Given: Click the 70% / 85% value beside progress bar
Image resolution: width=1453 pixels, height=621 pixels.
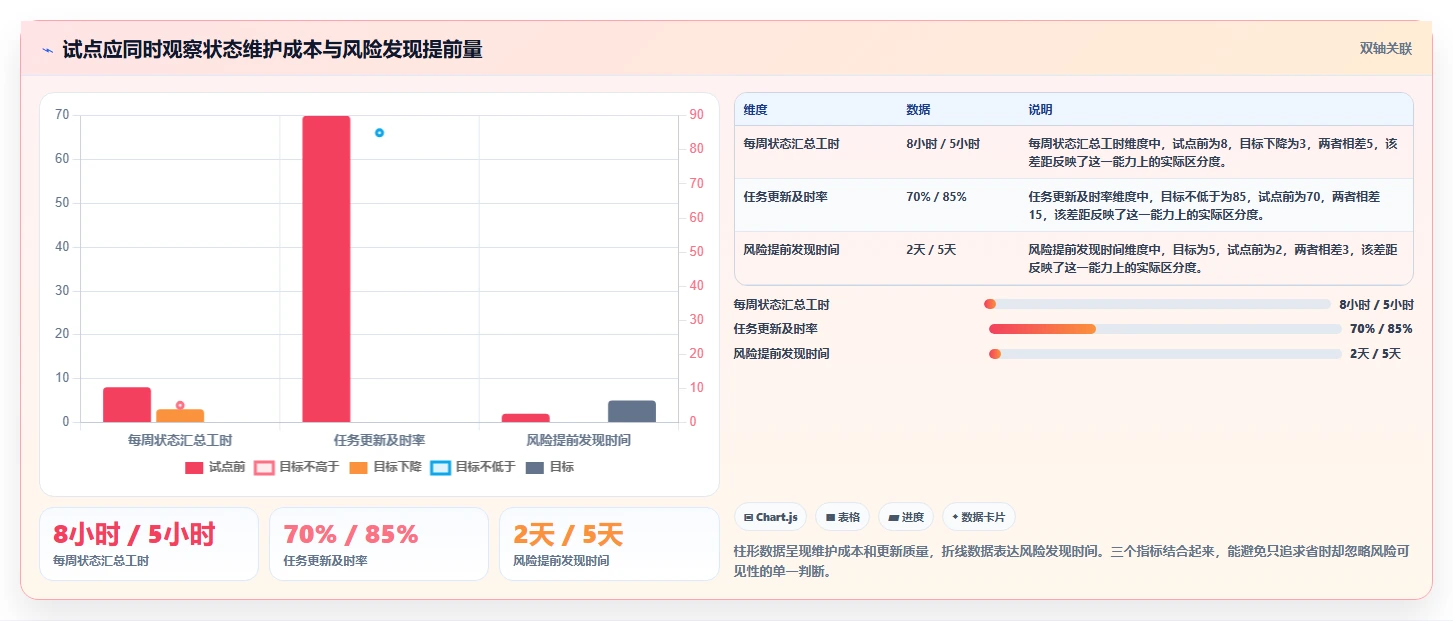Looking at the screenshot, I should pyautogui.click(x=1381, y=329).
